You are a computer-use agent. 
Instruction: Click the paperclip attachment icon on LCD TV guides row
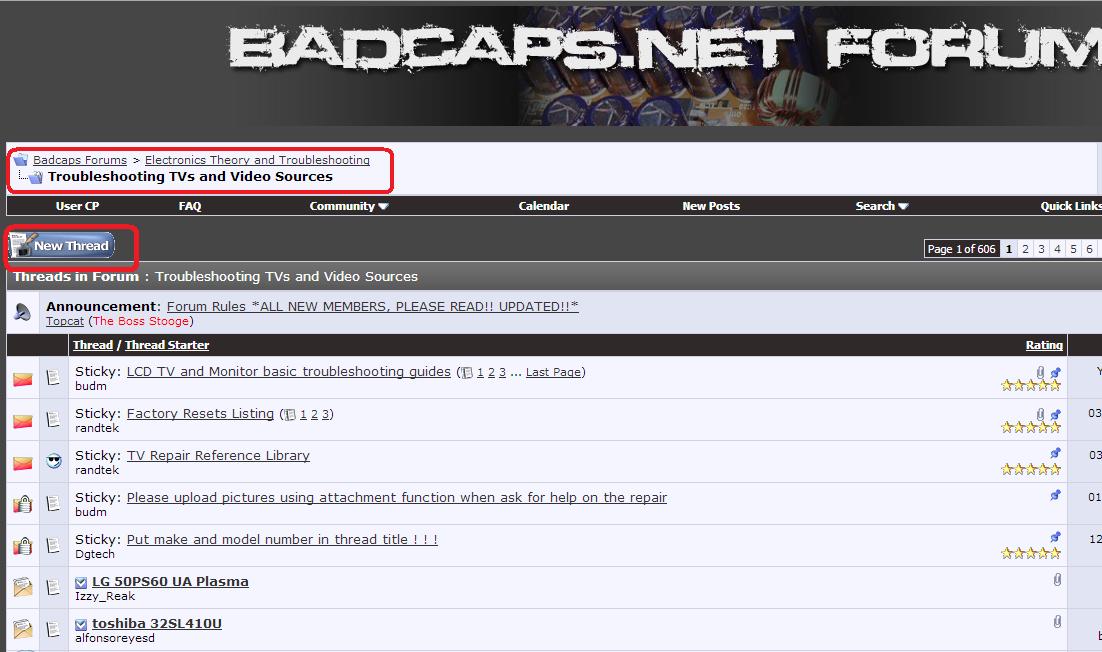click(1040, 372)
